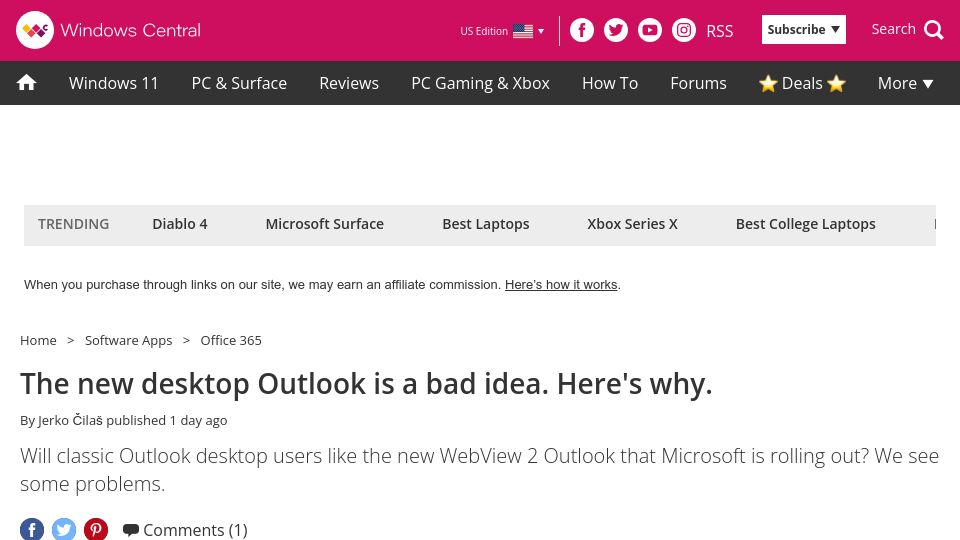Share article via Pinterest icon
The image size is (960, 540).
click(96, 530)
